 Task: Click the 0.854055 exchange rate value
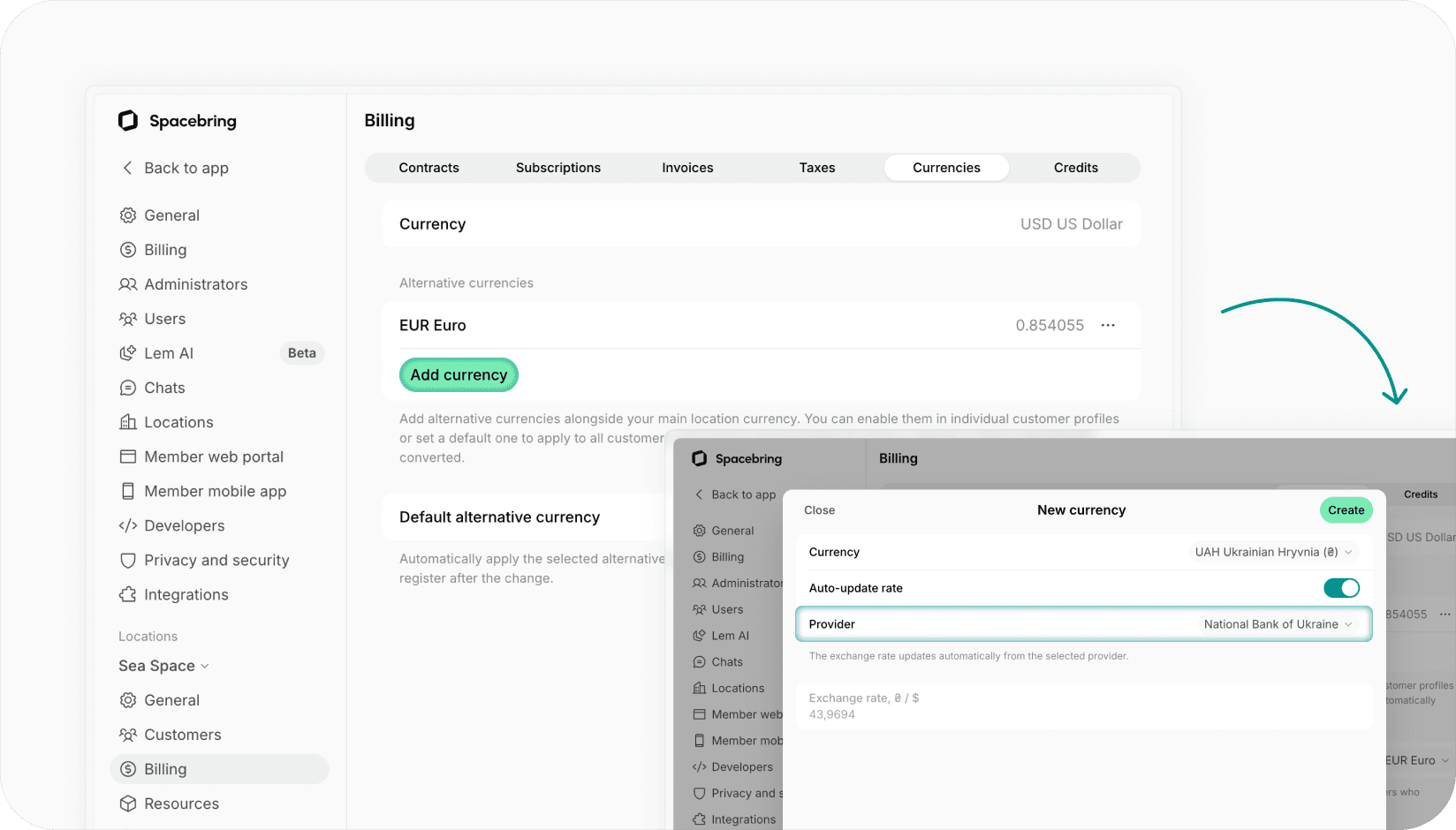(1050, 325)
